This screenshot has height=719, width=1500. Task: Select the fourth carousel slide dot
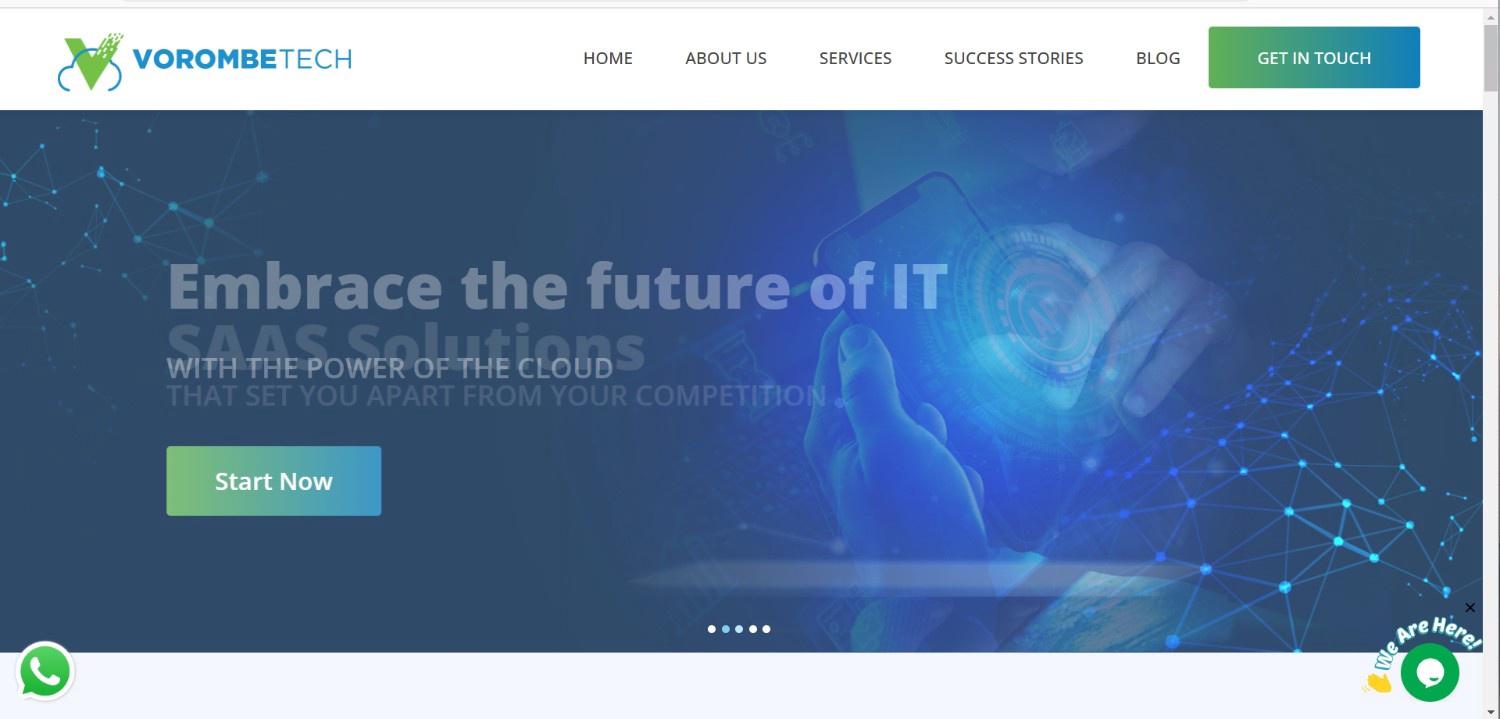(753, 629)
